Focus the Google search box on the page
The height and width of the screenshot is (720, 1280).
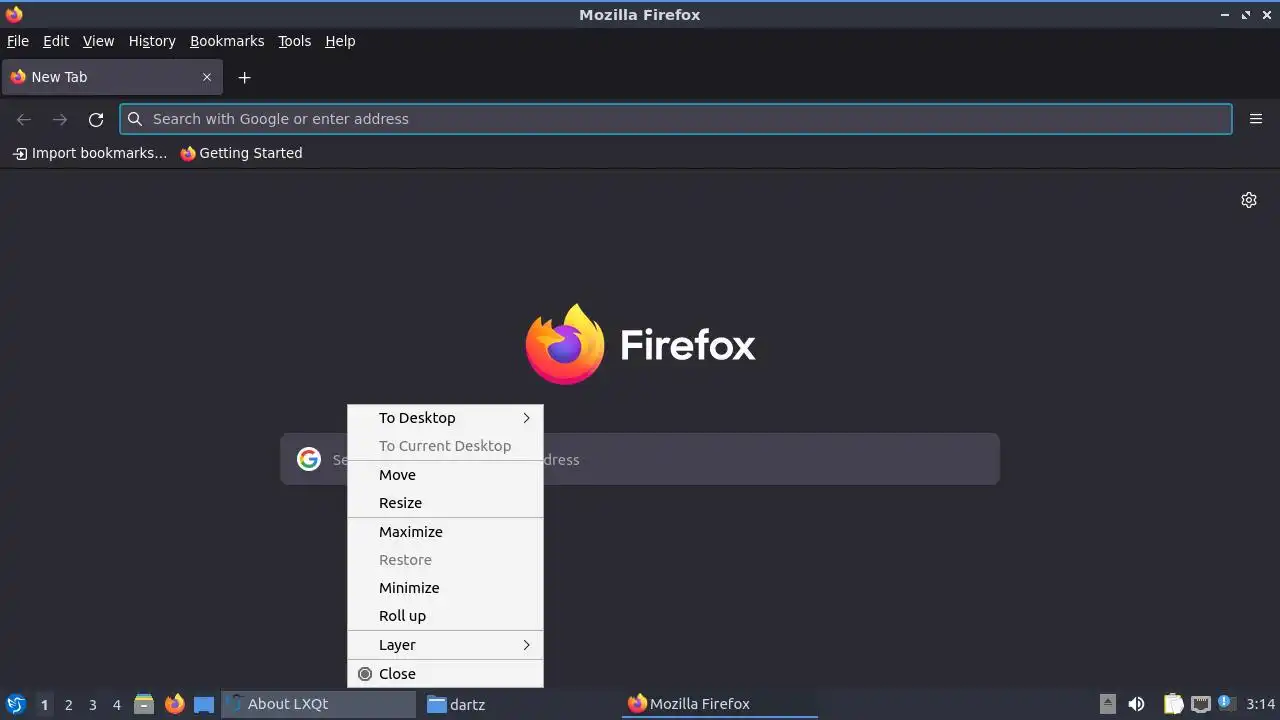pyautogui.click(x=640, y=459)
